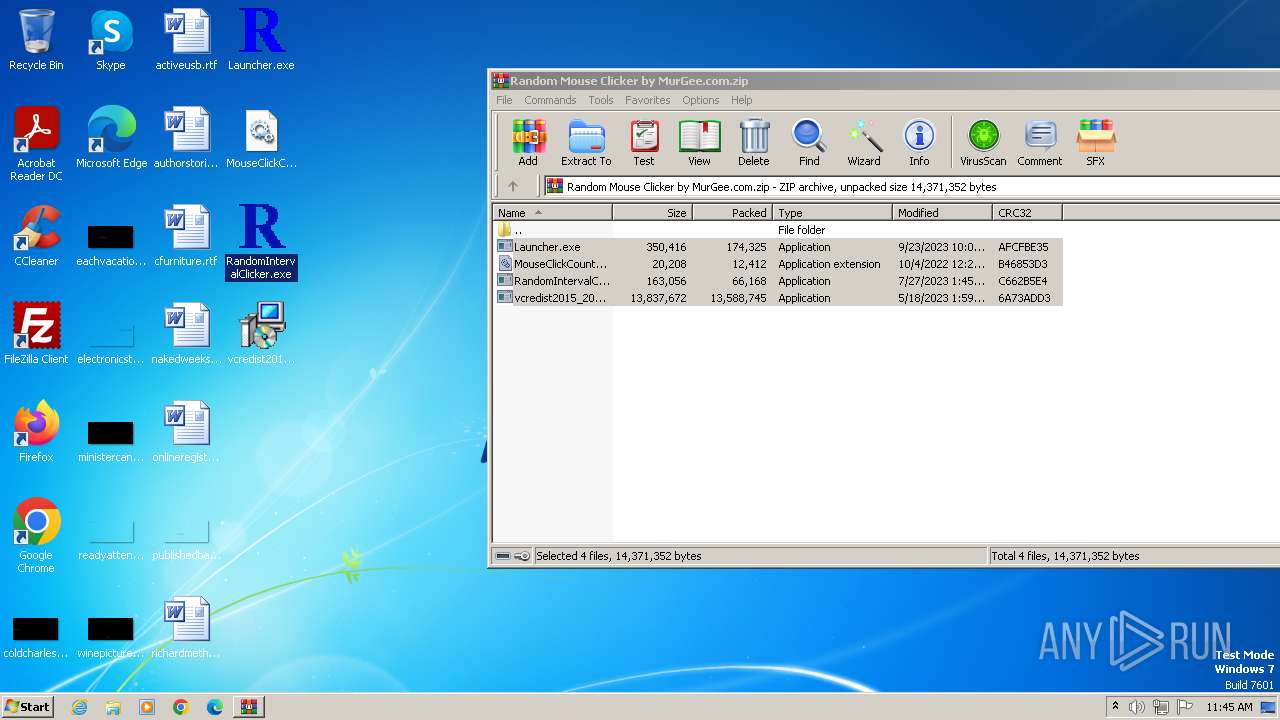Select RandomIntervalClicker.exe desktop icon
The height and width of the screenshot is (720, 1280).
point(261,242)
